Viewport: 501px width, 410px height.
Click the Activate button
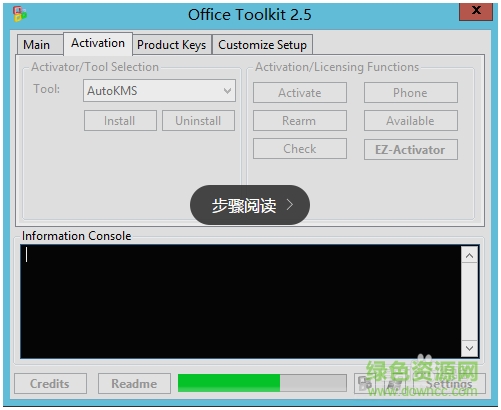pyautogui.click(x=300, y=93)
